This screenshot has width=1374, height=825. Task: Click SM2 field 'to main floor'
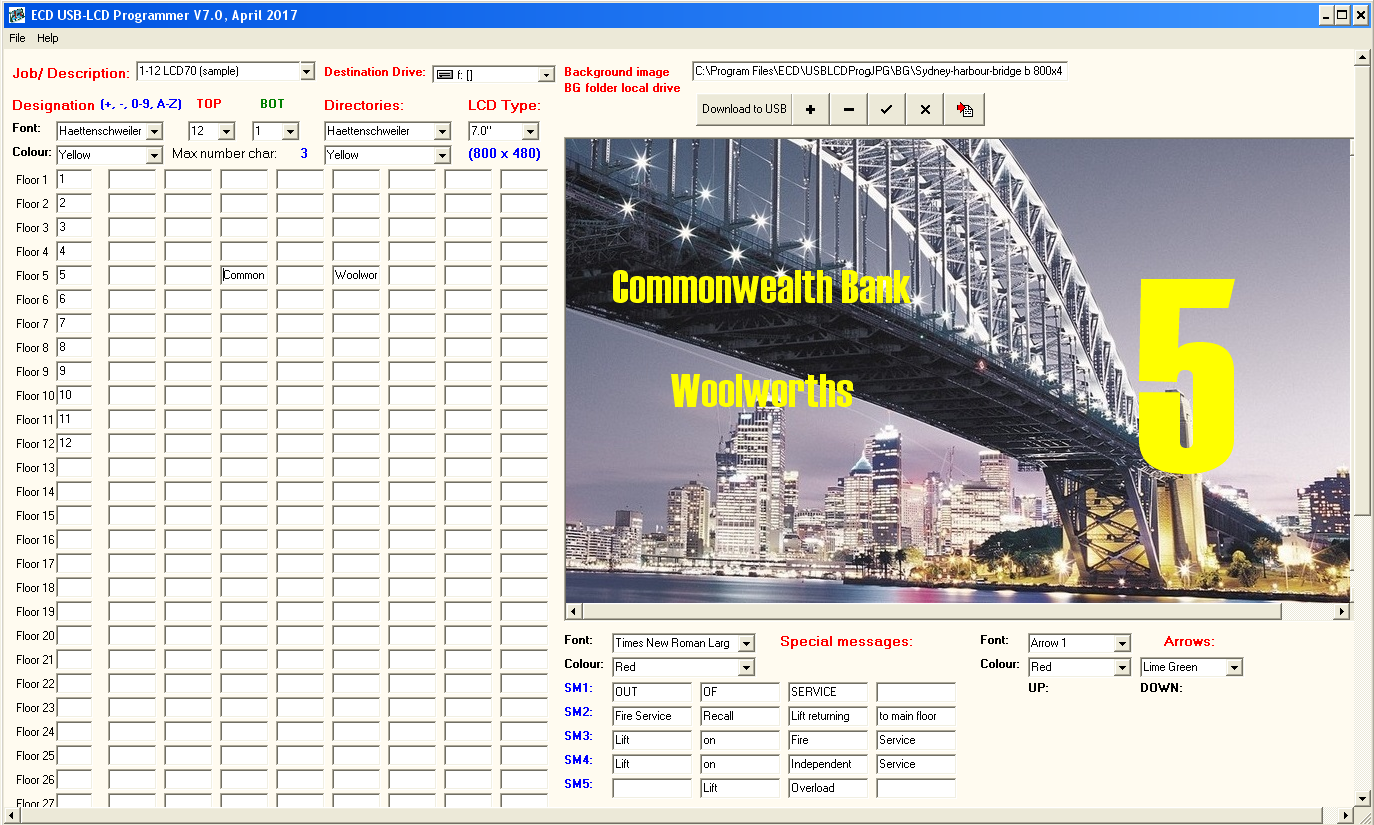pyautogui.click(x=916, y=716)
